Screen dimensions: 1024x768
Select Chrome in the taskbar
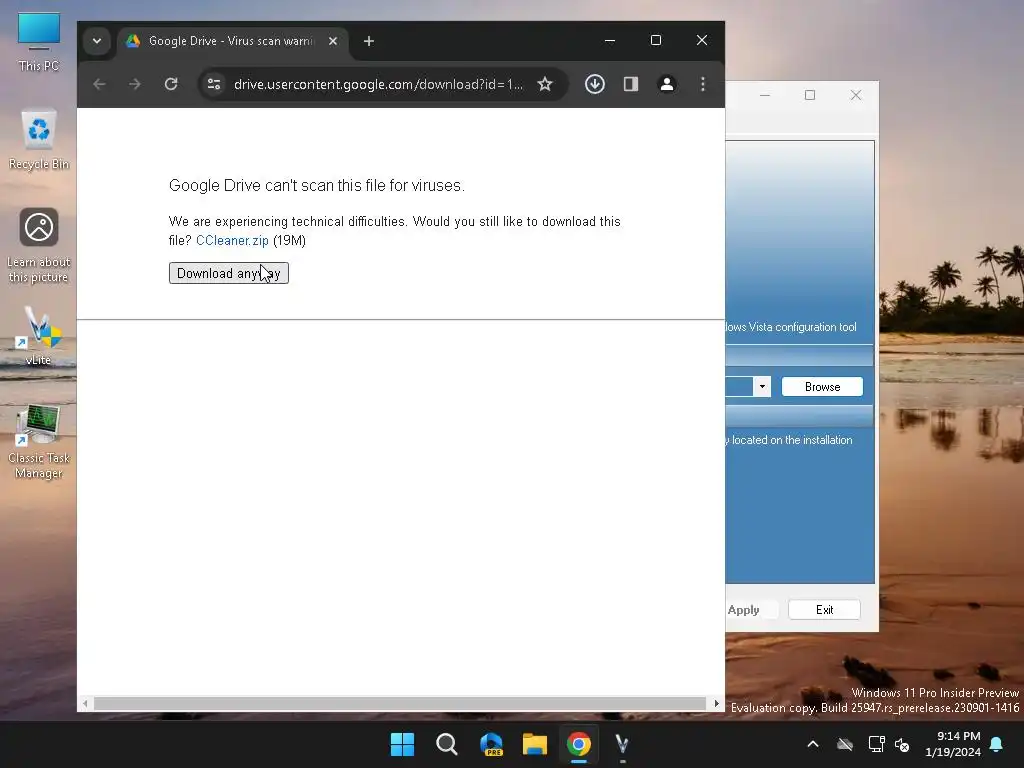point(579,744)
